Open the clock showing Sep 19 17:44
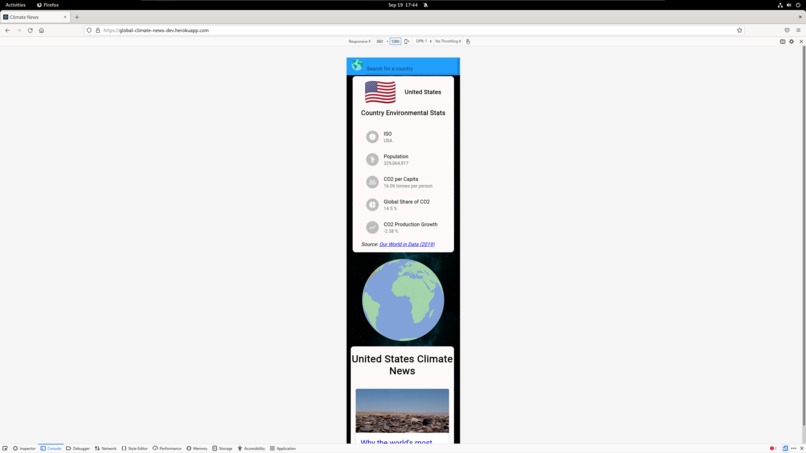 [x=403, y=5]
